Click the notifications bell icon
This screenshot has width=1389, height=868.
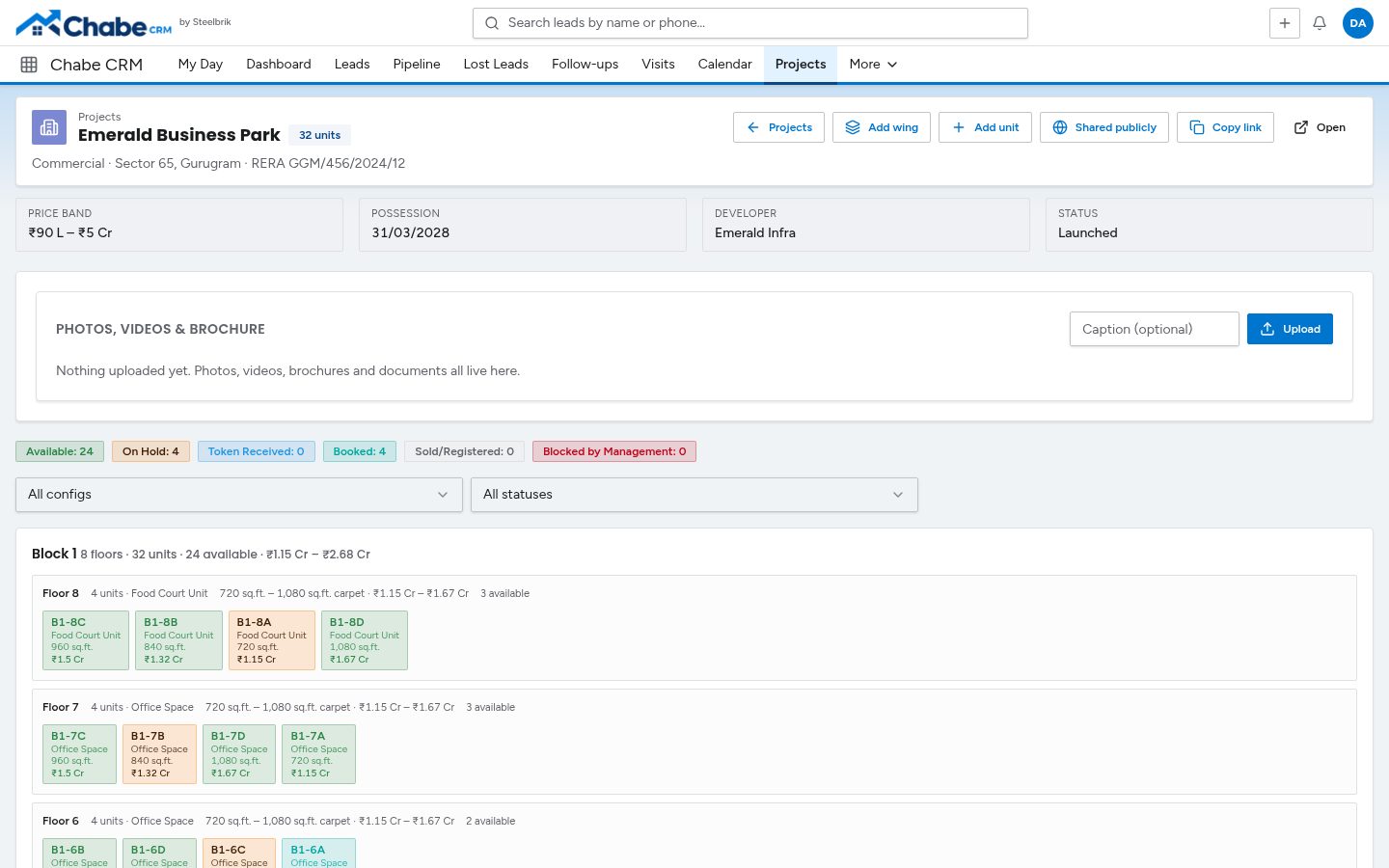click(x=1320, y=23)
